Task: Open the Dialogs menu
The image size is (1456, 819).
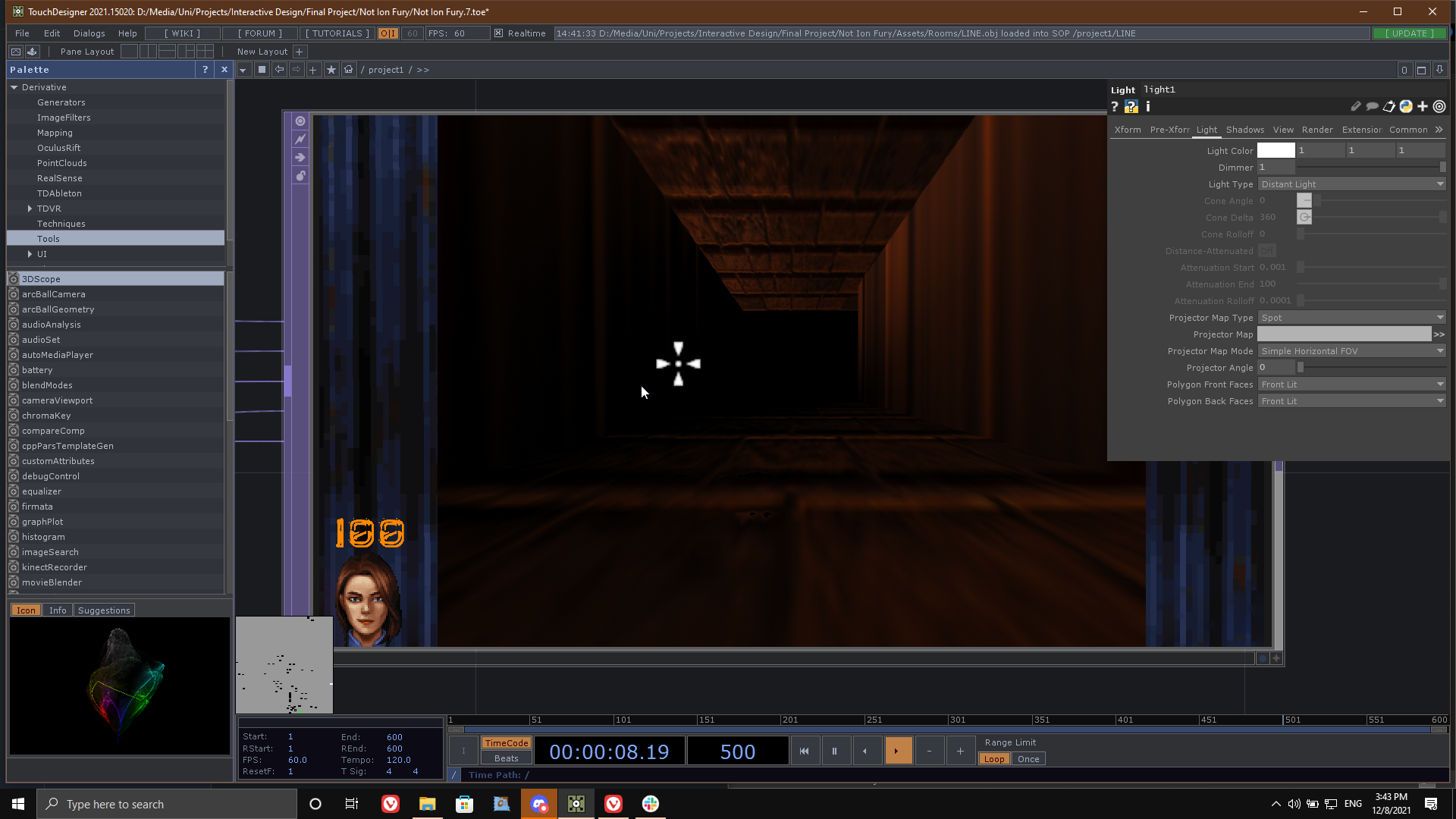Action: pos(89,33)
